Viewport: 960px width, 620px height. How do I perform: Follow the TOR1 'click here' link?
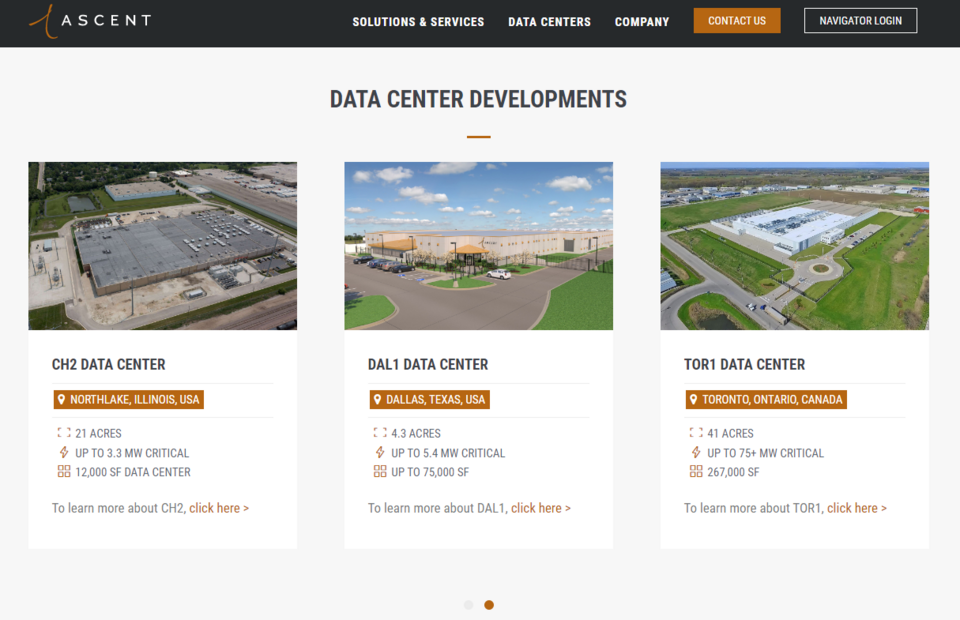tap(857, 508)
